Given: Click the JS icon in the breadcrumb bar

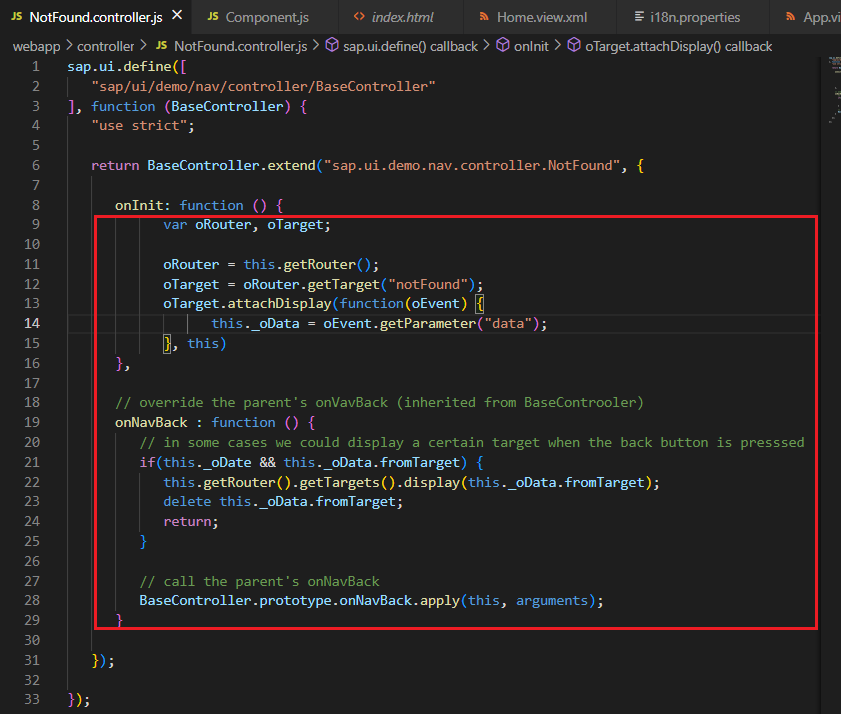Looking at the screenshot, I should click(161, 46).
